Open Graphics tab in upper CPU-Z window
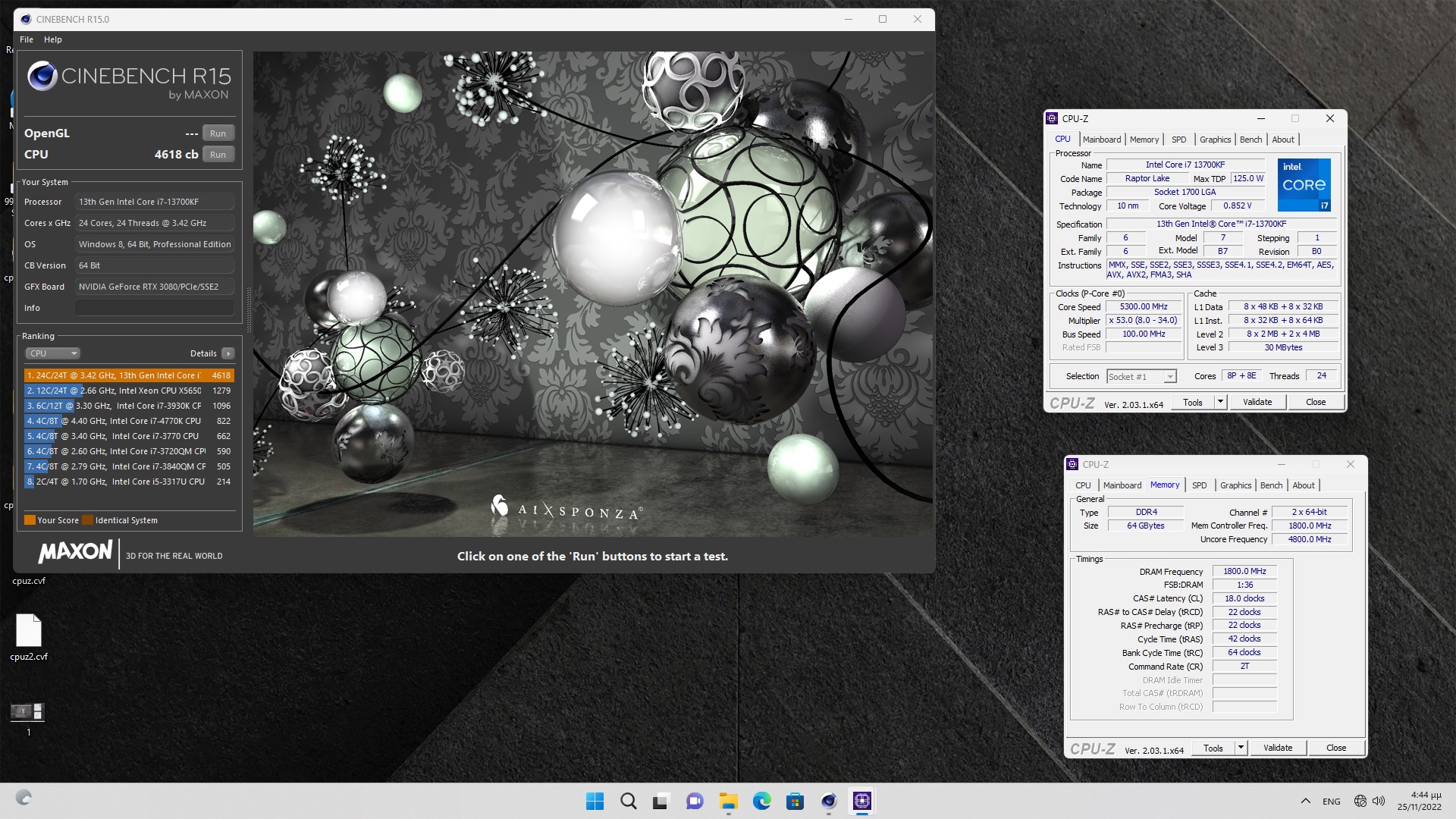The height and width of the screenshot is (819, 1456). click(x=1215, y=140)
